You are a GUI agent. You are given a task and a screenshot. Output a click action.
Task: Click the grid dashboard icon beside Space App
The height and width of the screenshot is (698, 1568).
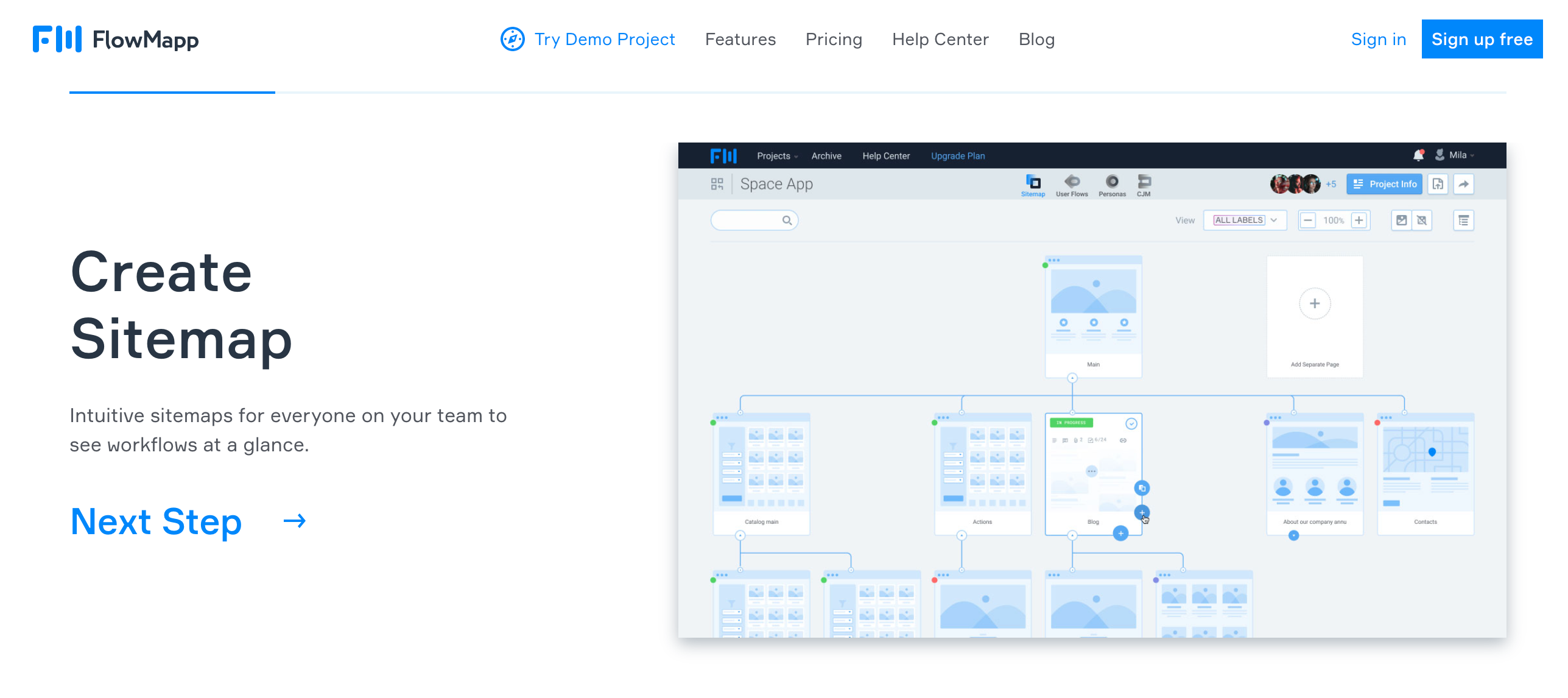click(x=717, y=184)
